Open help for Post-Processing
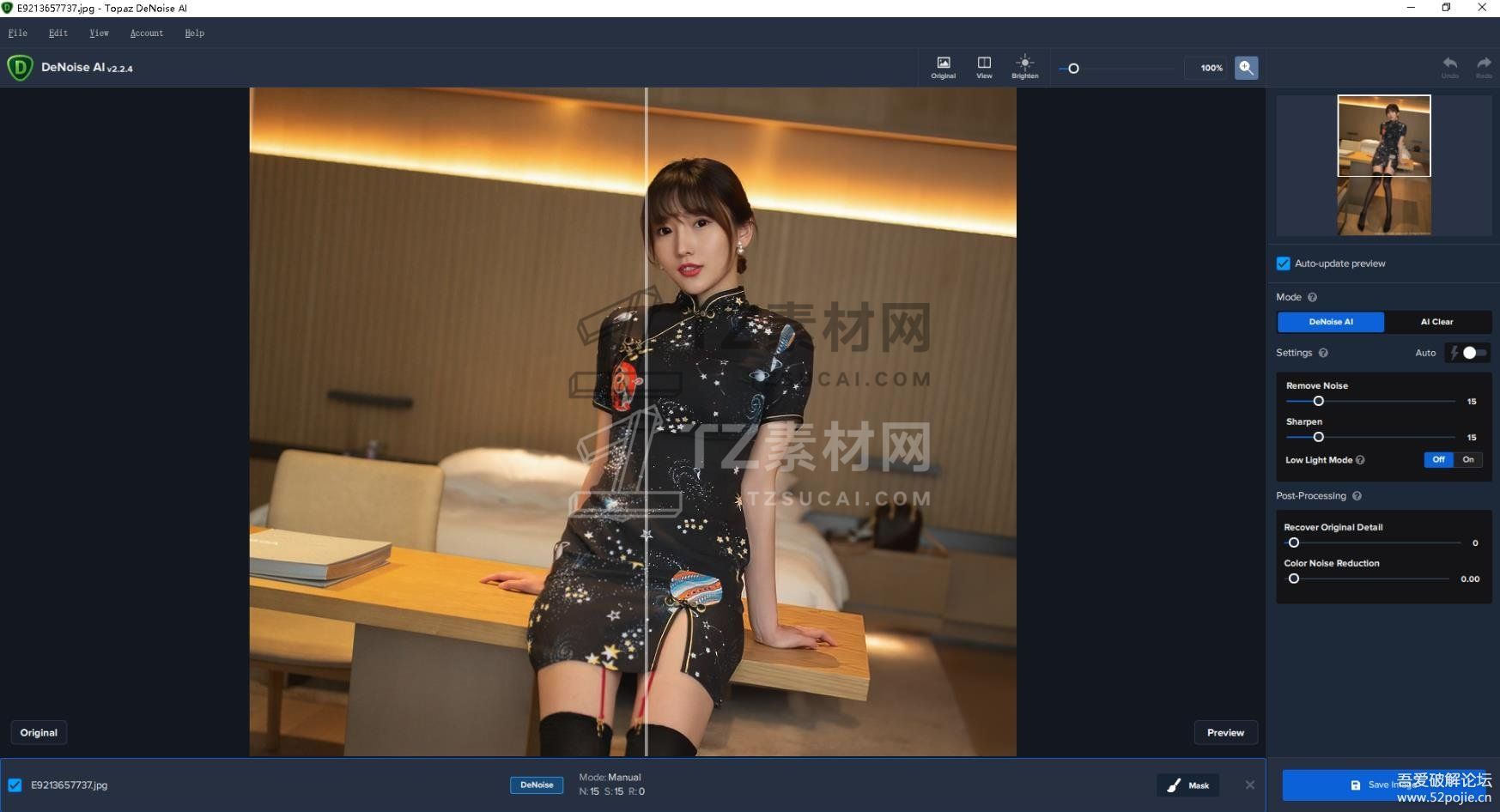The height and width of the screenshot is (812, 1500). tap(1357, 496)
